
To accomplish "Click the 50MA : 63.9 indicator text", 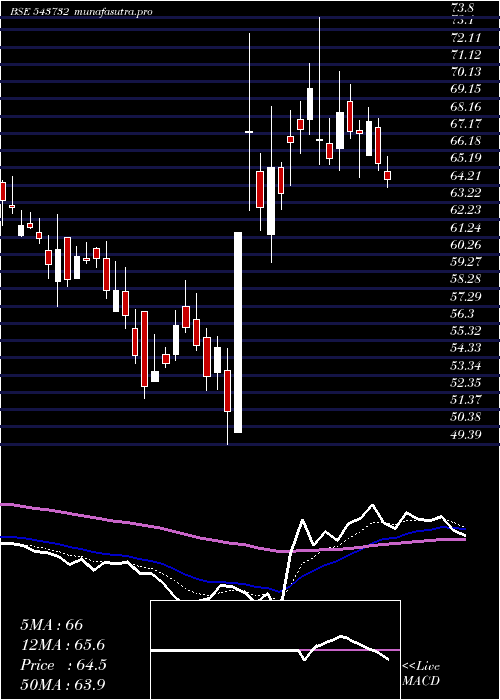I will pos(63,685).
